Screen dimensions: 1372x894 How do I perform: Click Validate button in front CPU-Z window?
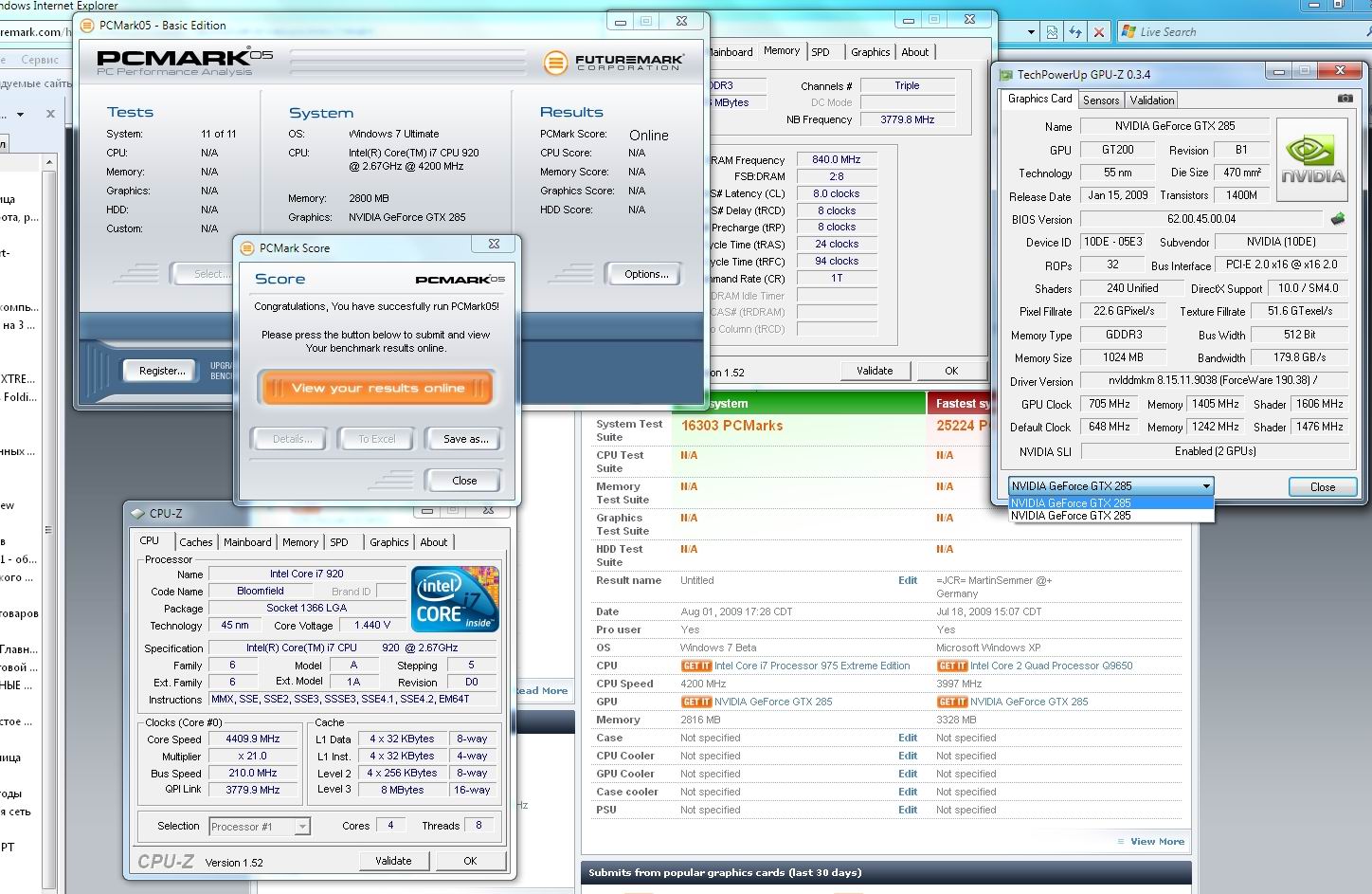tap(393, 861)
